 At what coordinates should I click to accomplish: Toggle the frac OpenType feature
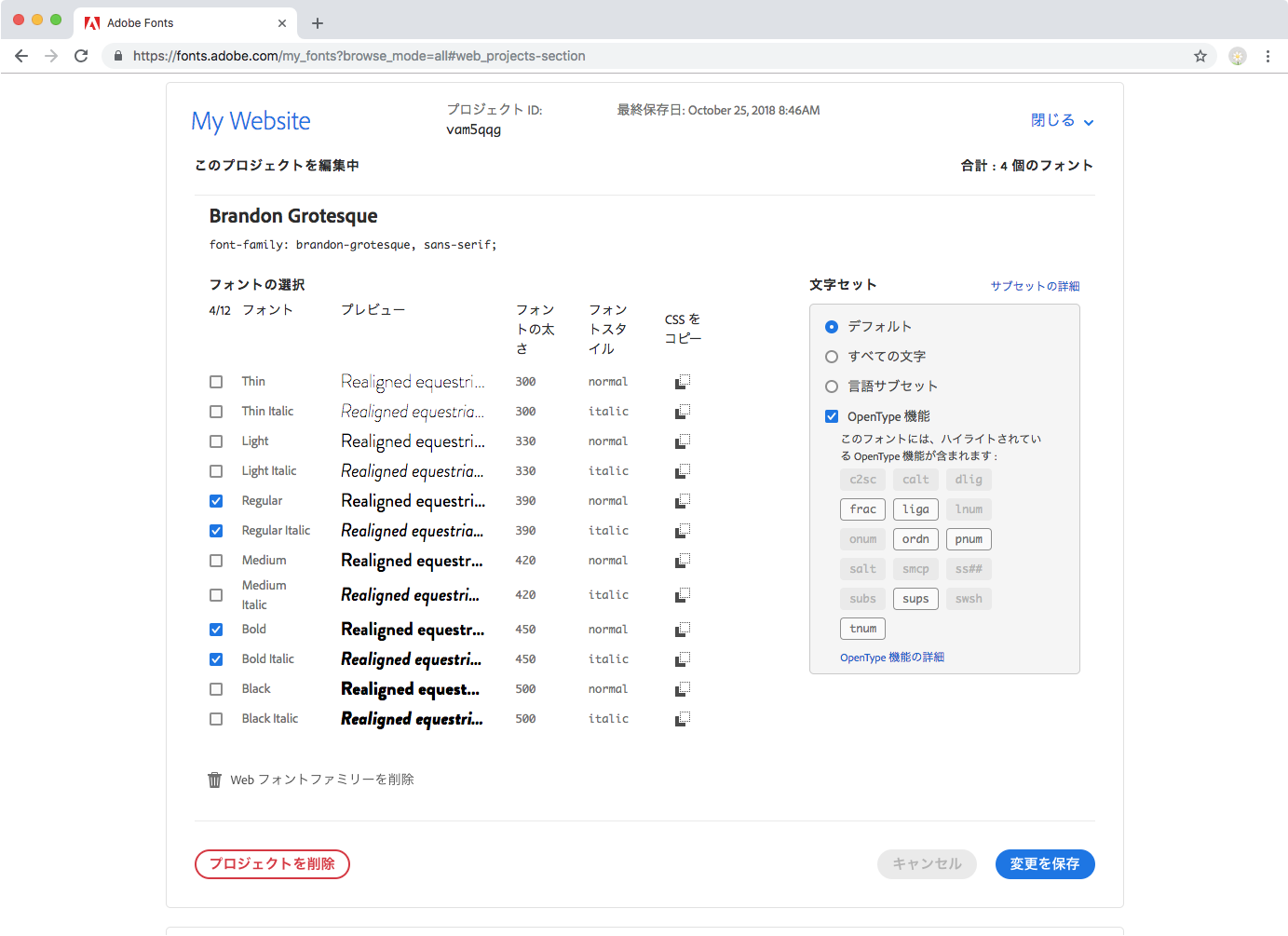coord(862,509)
